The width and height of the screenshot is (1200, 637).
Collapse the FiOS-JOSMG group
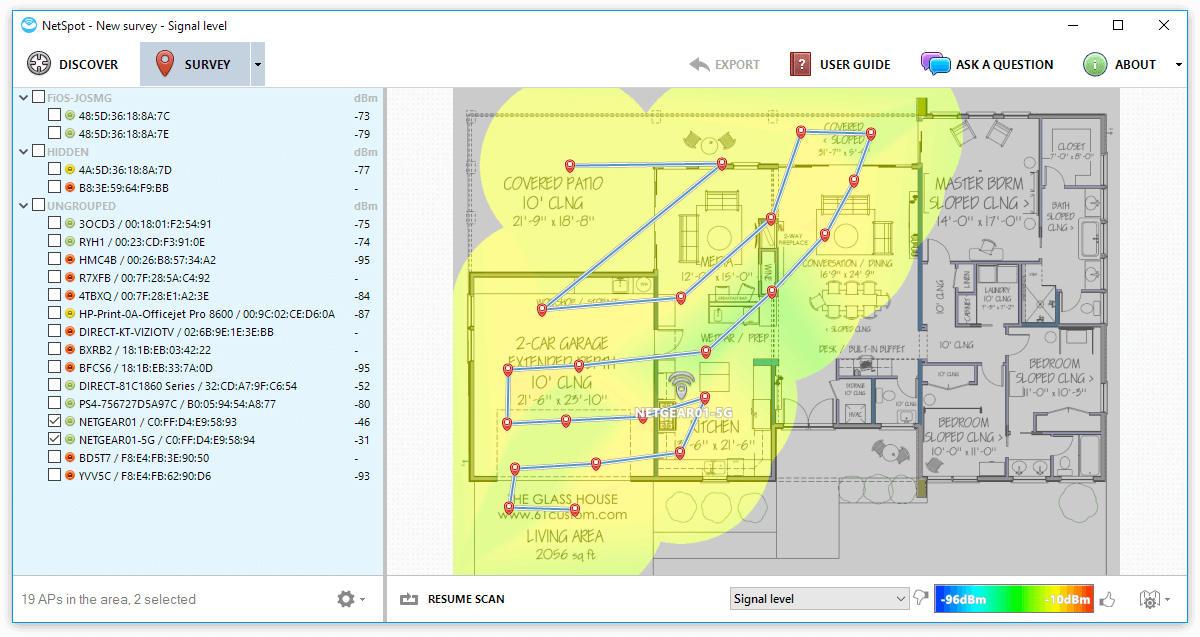pos(24,98)
